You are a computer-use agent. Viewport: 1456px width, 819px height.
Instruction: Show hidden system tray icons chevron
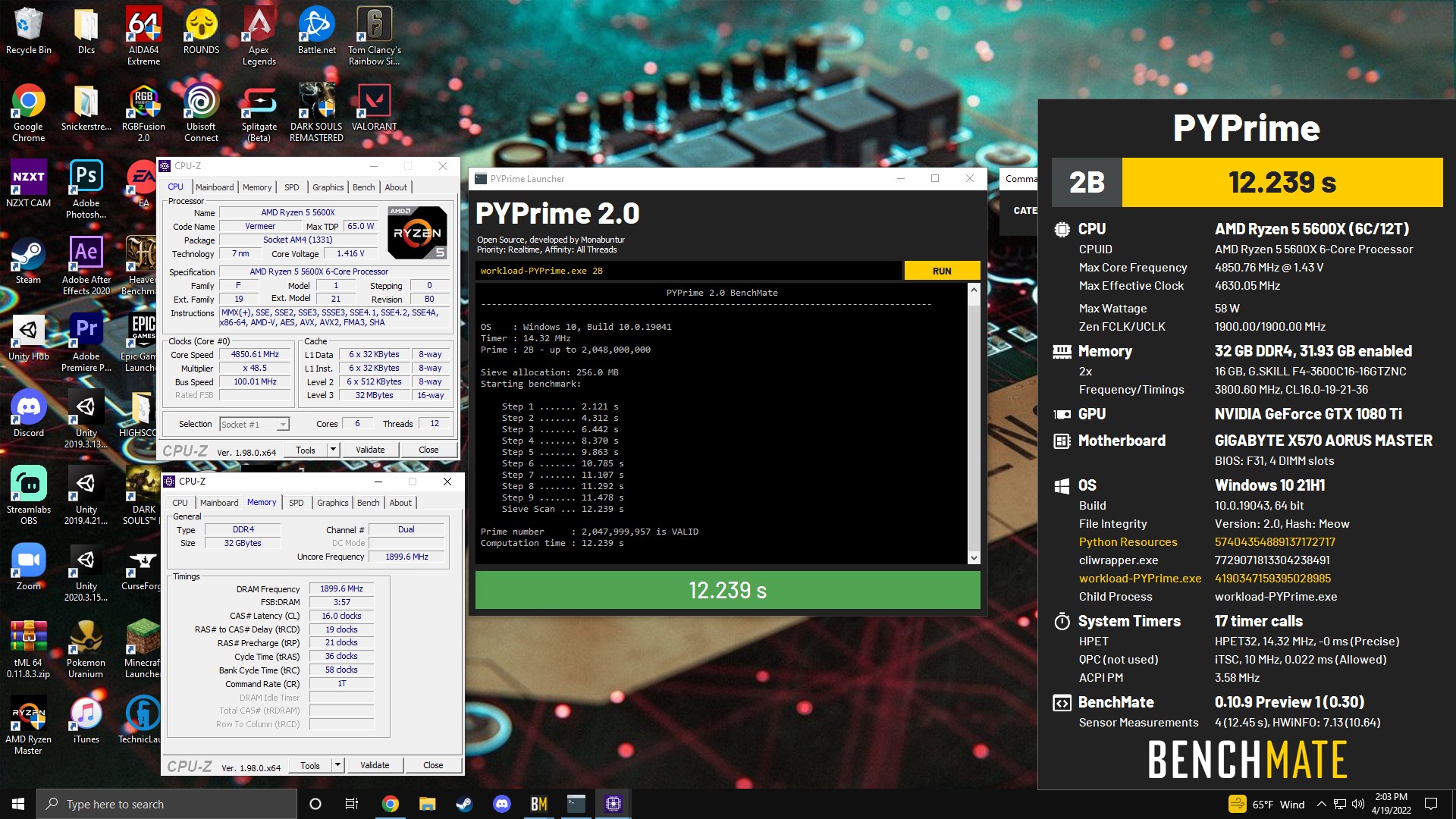pos(1322,804)
